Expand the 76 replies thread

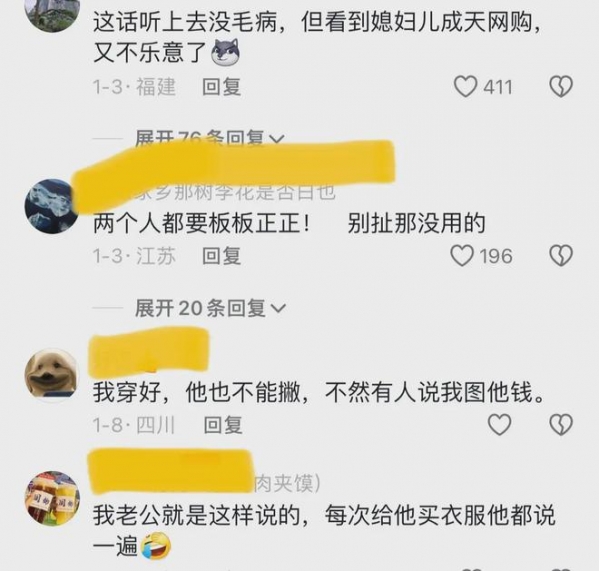point(210,139)
